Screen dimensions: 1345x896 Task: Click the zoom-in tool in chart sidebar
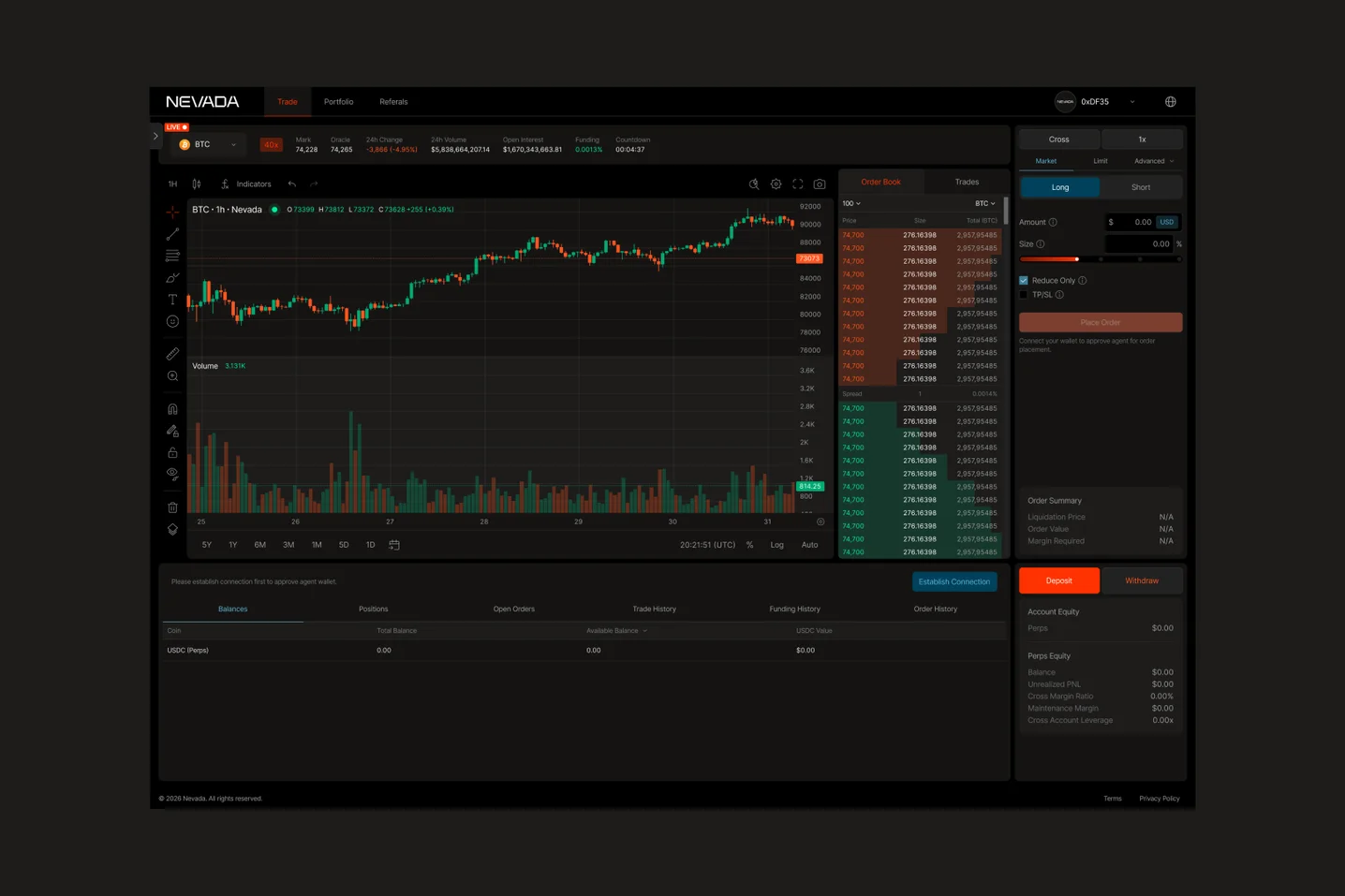[x=172, y=376]
